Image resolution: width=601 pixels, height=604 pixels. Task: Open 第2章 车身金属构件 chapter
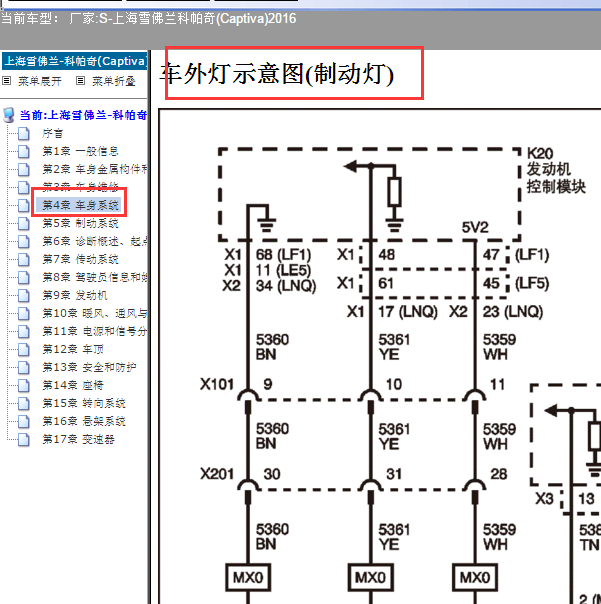point(94,169)
